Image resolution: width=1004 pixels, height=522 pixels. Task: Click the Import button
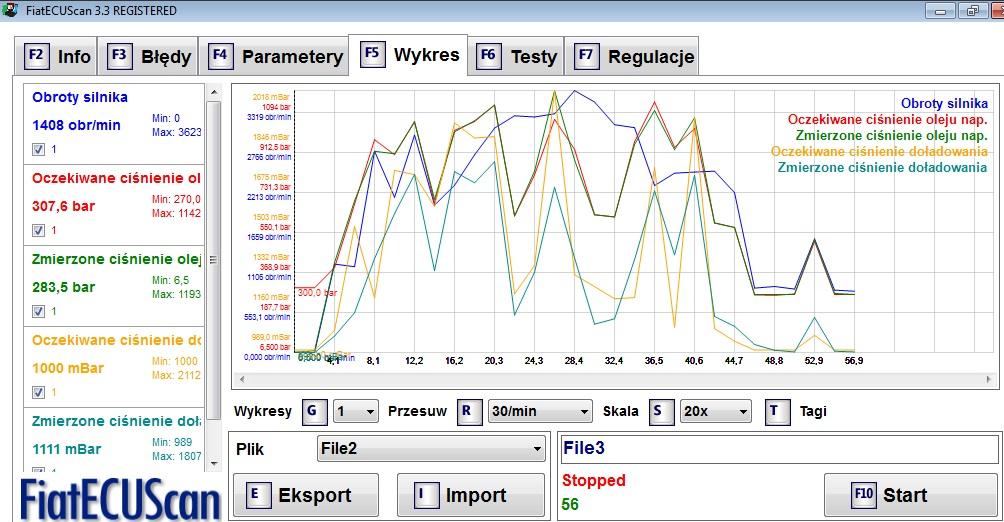pos(471,494)
